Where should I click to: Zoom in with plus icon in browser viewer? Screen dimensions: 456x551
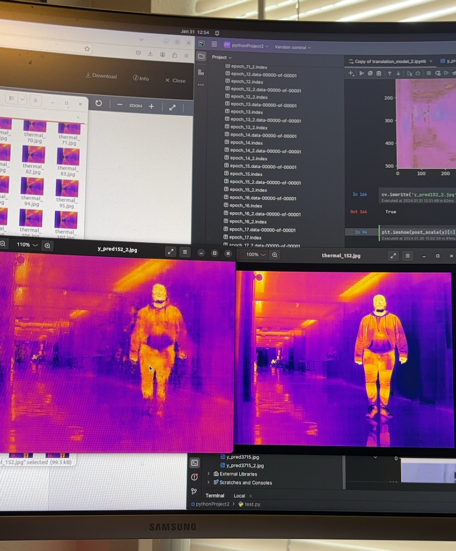pyautogui.click(x=151, y=106)
